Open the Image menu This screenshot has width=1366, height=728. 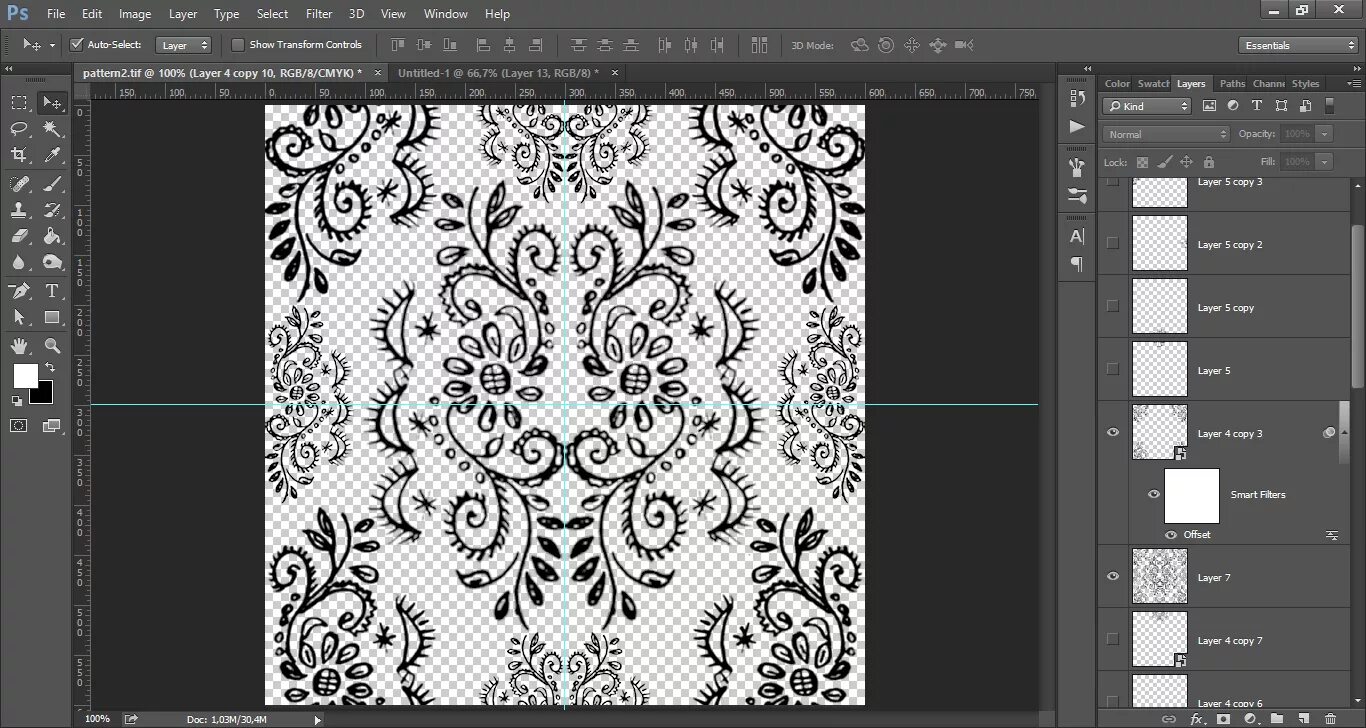(135, 14)
